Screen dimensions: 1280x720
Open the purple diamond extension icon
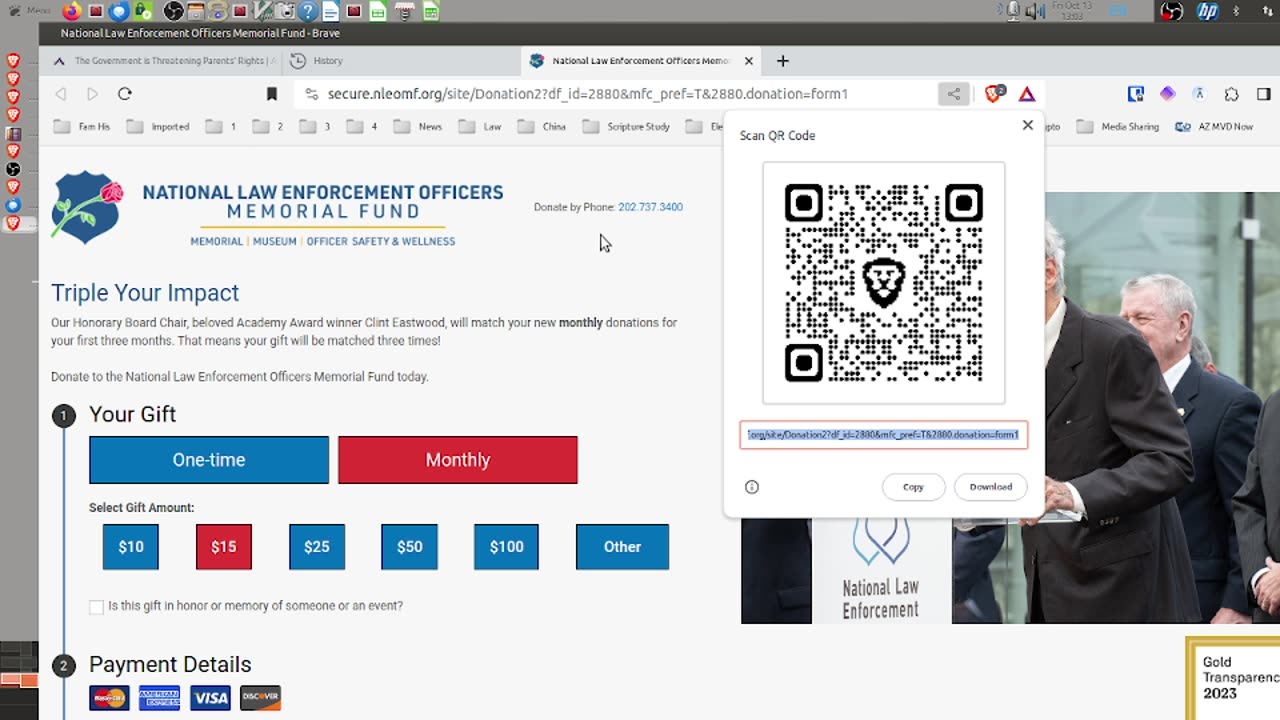pyautogui.click(x=1167, y=94)
